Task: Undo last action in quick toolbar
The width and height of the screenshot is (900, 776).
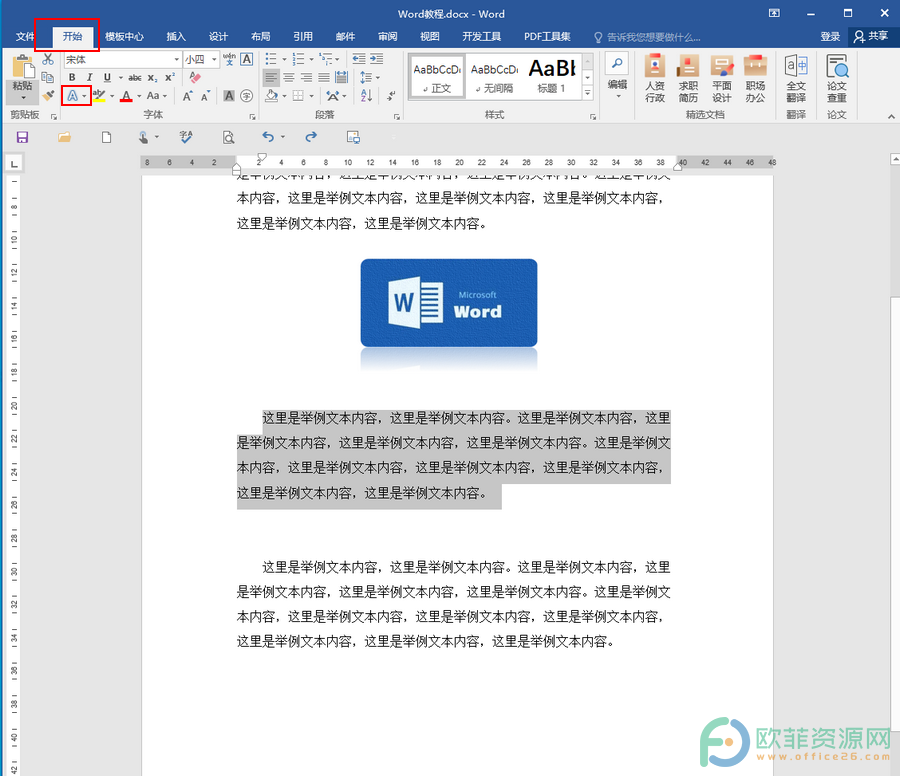Action: click(268, 137)
